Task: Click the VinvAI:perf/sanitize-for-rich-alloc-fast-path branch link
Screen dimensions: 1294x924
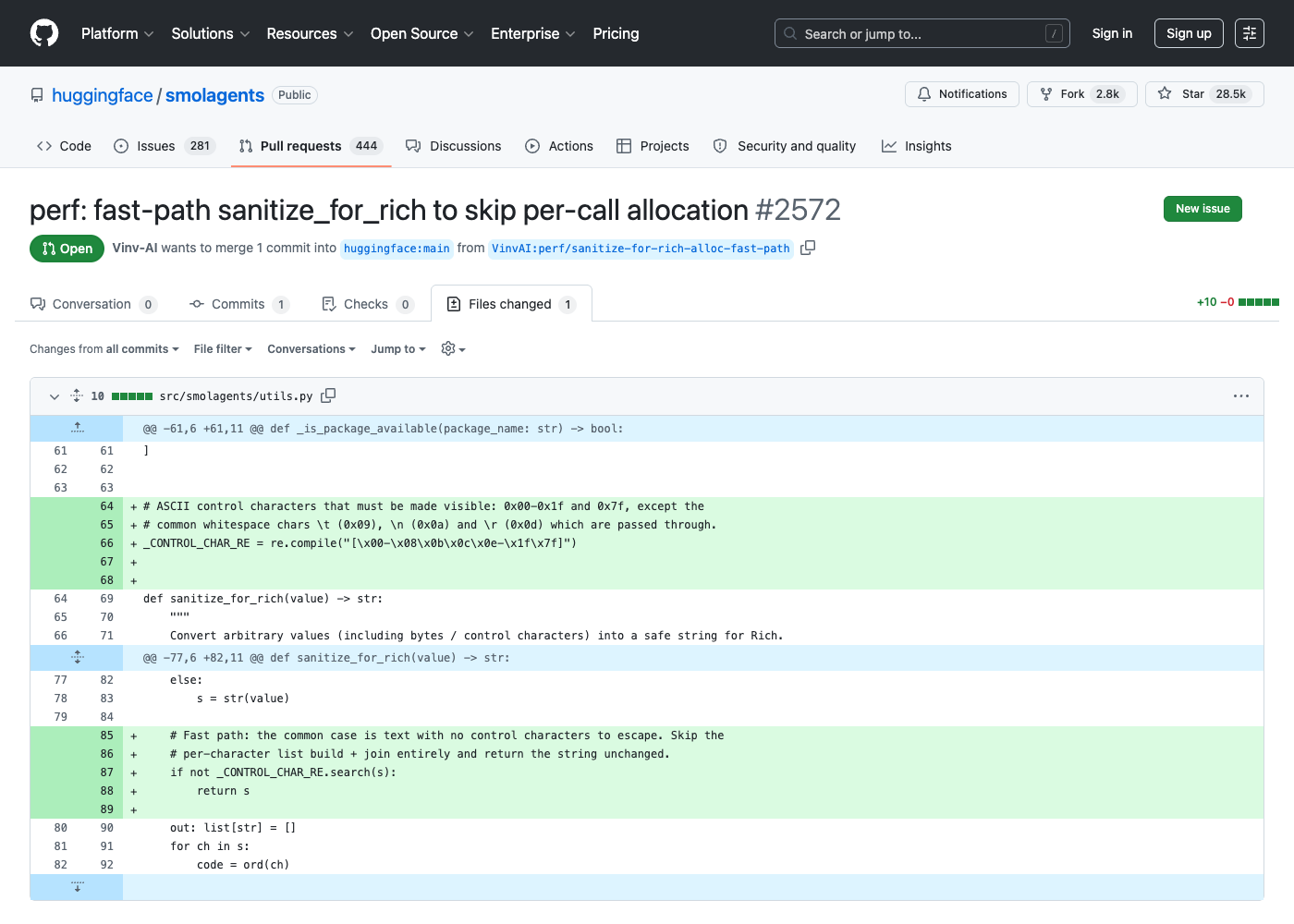Action: [641, 249]
